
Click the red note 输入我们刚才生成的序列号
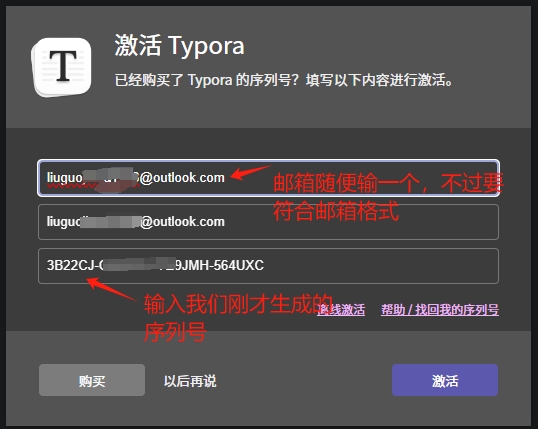tap(238, 317)
